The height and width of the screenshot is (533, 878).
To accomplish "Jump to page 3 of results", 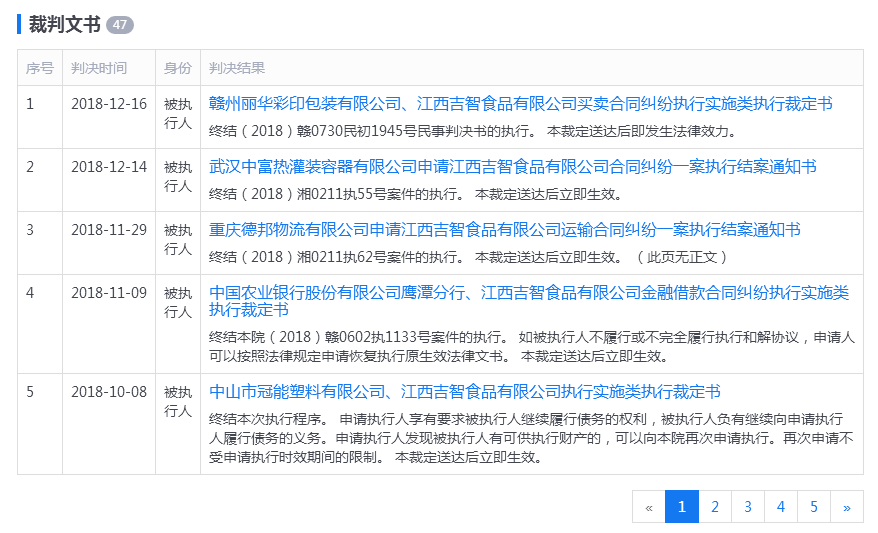I will click(x=748, y=507).
